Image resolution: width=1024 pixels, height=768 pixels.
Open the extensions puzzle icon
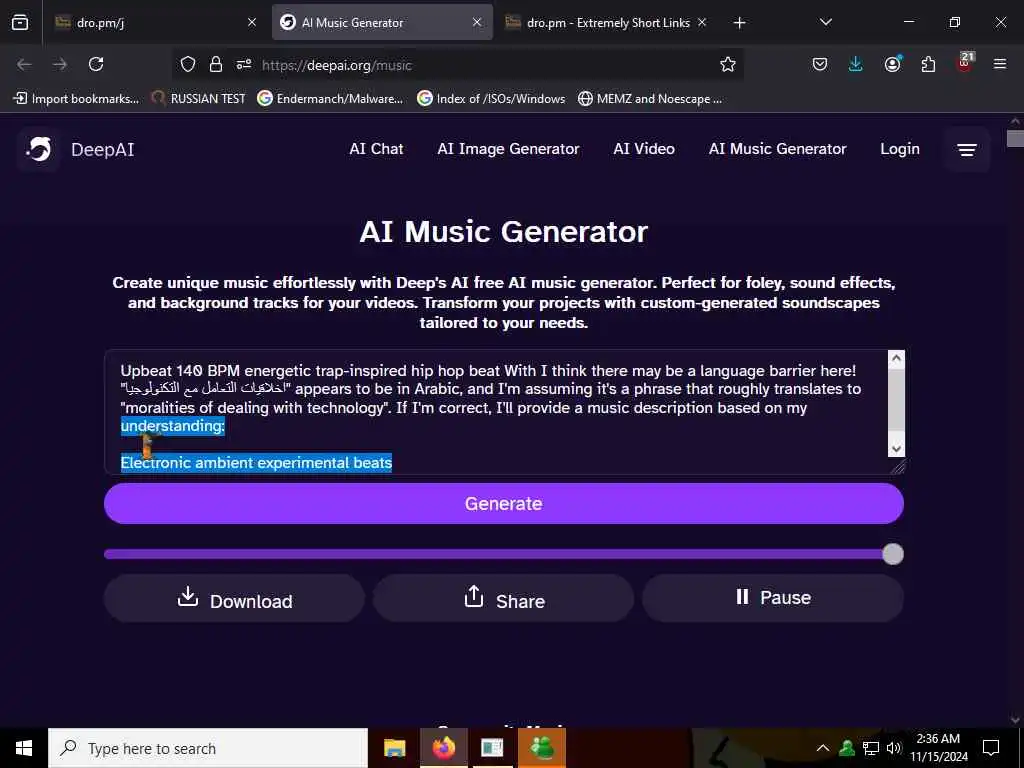point(928,64)
